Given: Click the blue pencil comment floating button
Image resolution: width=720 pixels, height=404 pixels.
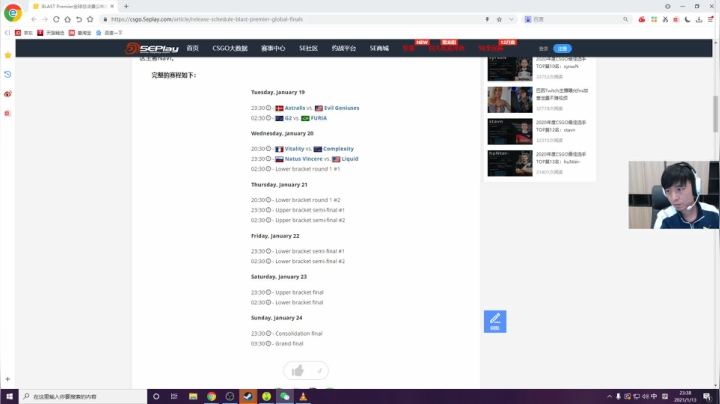Looking at the screenshot, I should (495, 321).
